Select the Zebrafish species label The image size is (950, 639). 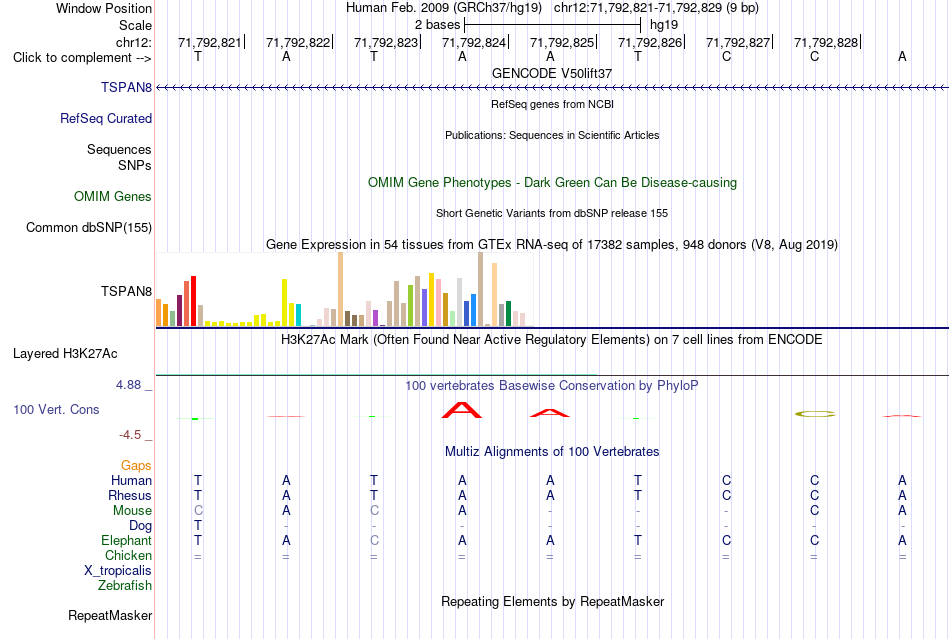click(x=125, y=586)
